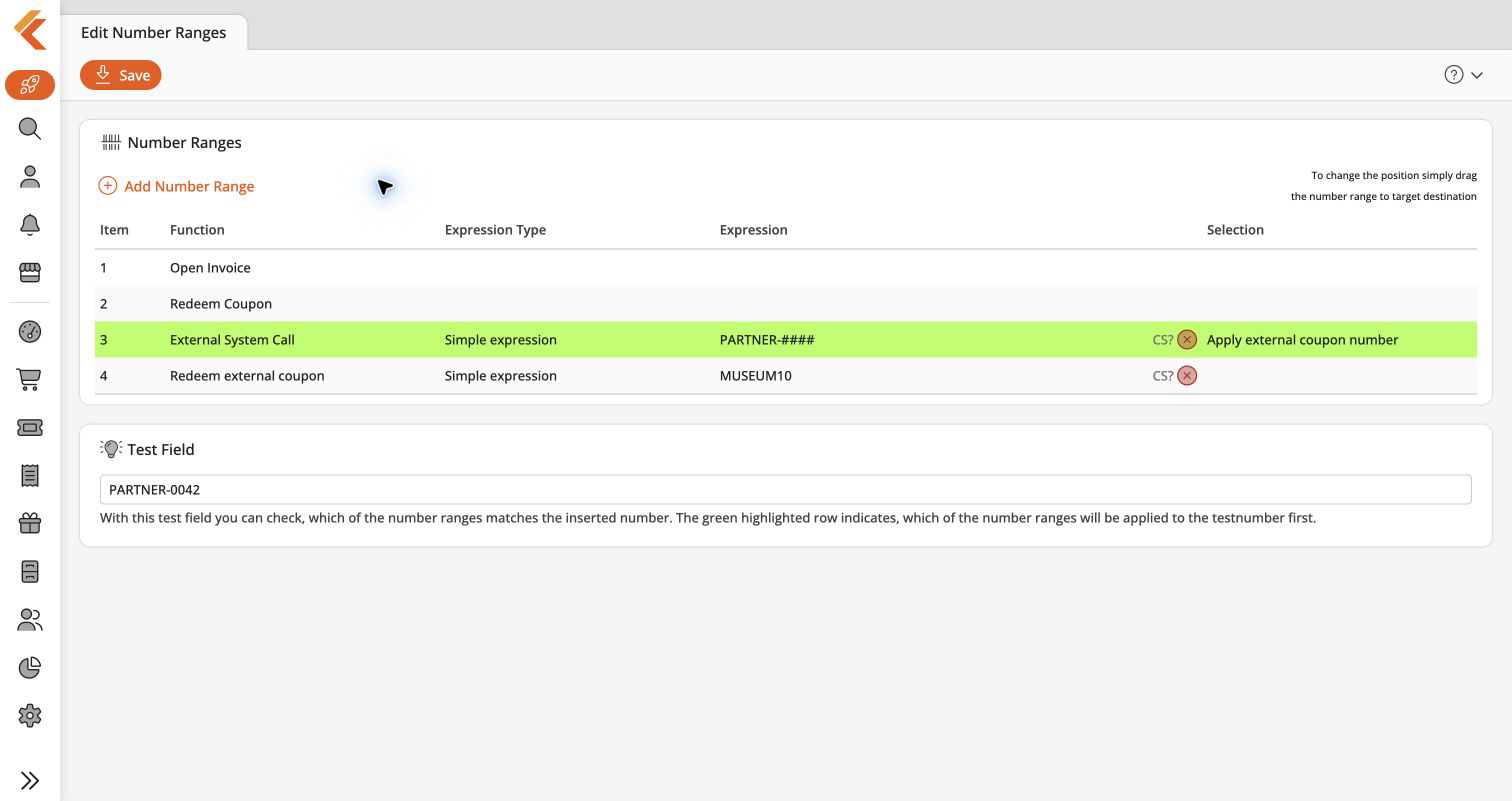Click Simple expression in row 3

click(x=501, y=340)
